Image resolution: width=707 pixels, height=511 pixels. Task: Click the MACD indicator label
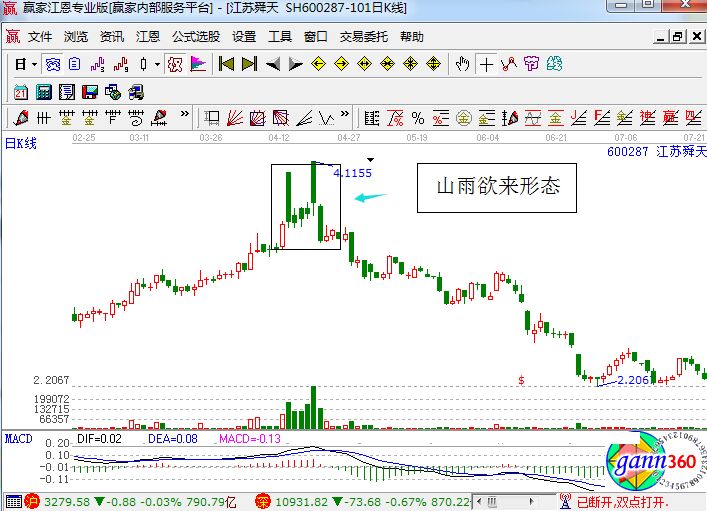point(18,439)
